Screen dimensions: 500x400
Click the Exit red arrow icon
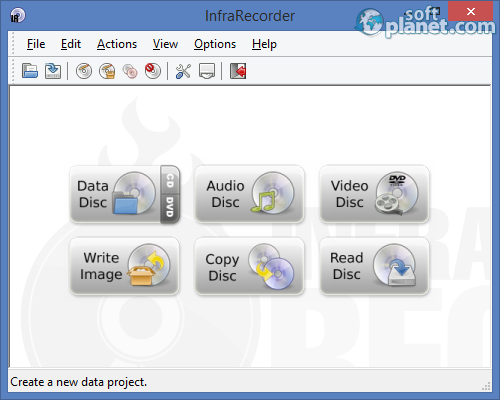coord(238,71)
